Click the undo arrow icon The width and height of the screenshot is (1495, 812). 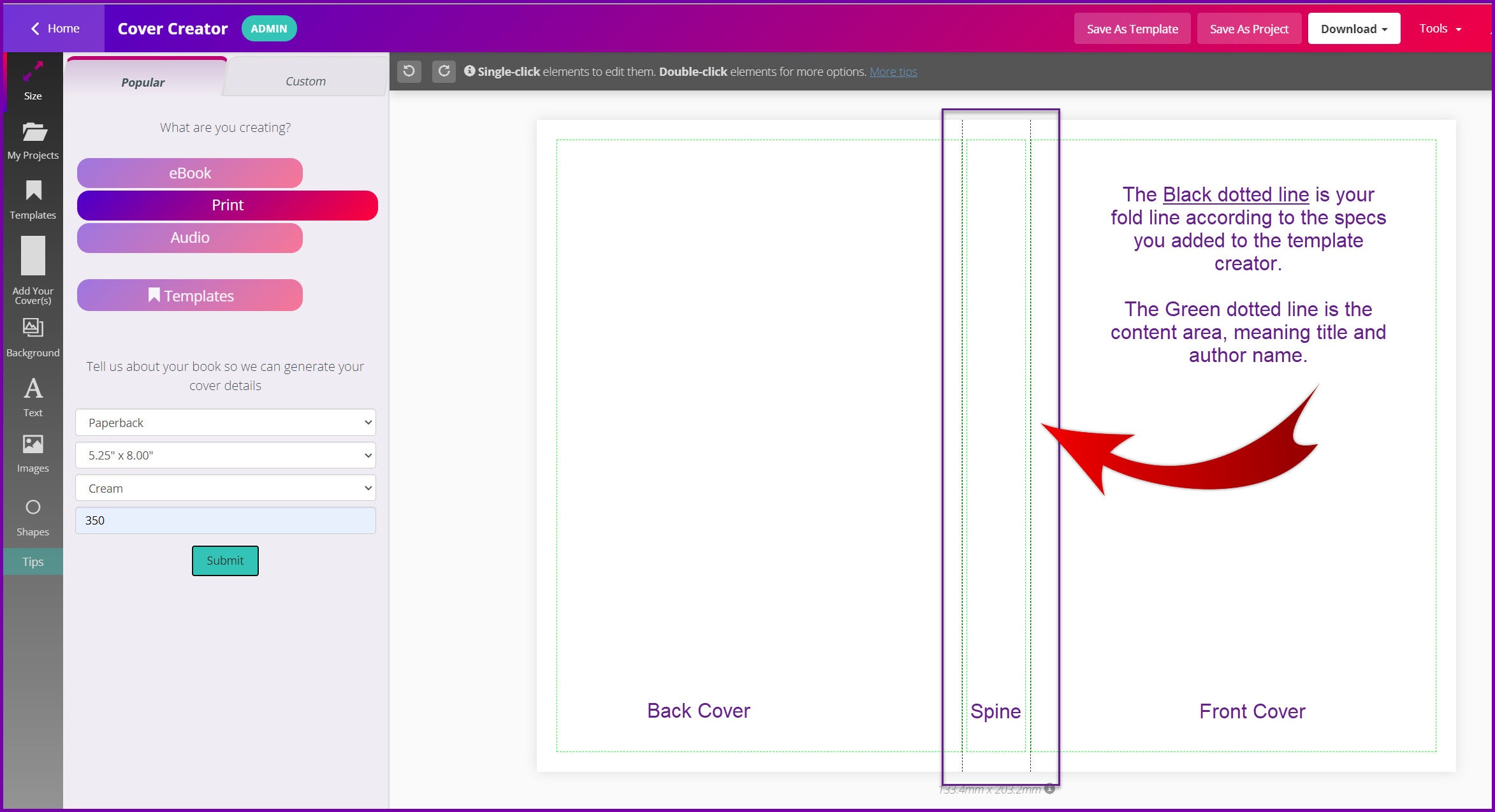click(x=409, y=71)
